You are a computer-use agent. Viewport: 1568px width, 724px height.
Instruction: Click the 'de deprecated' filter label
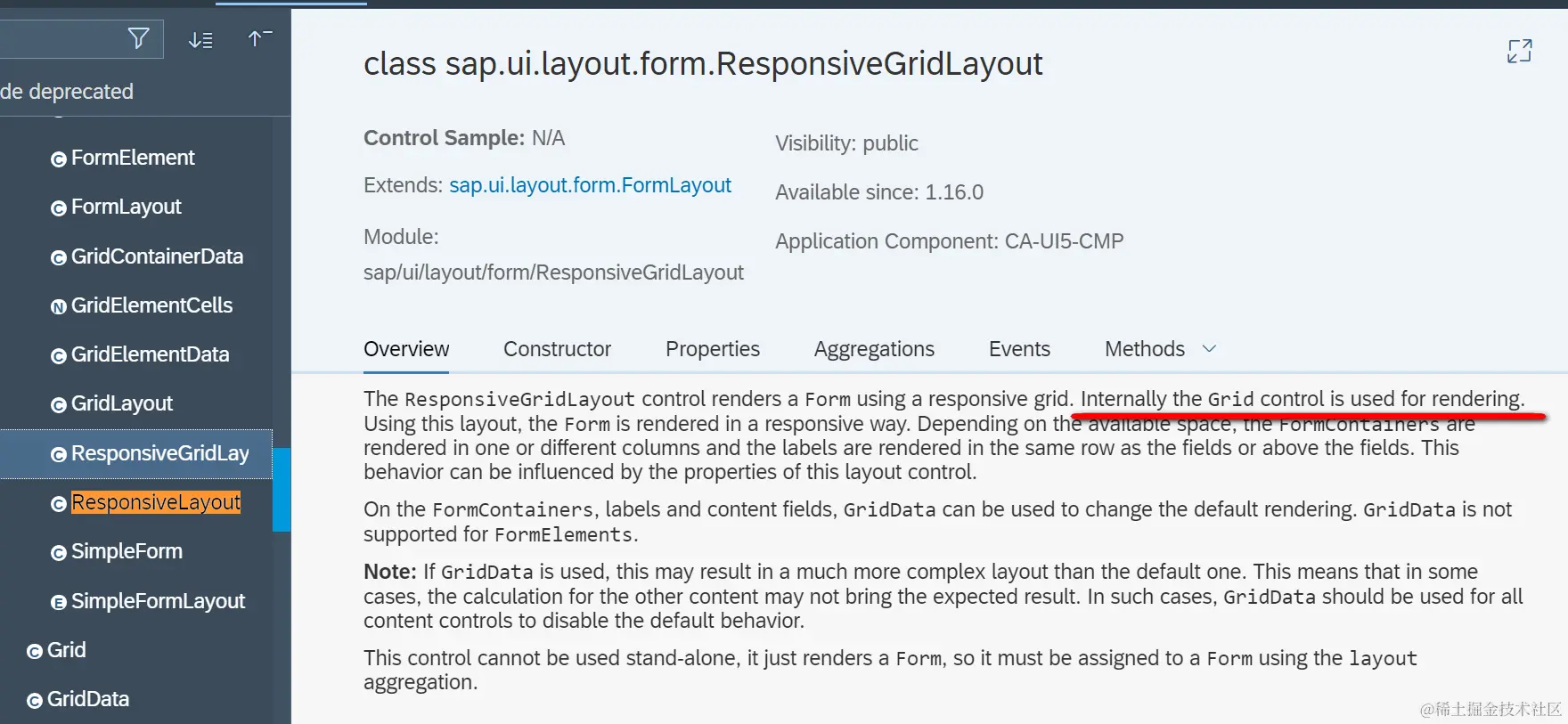(x=67, y=92)
